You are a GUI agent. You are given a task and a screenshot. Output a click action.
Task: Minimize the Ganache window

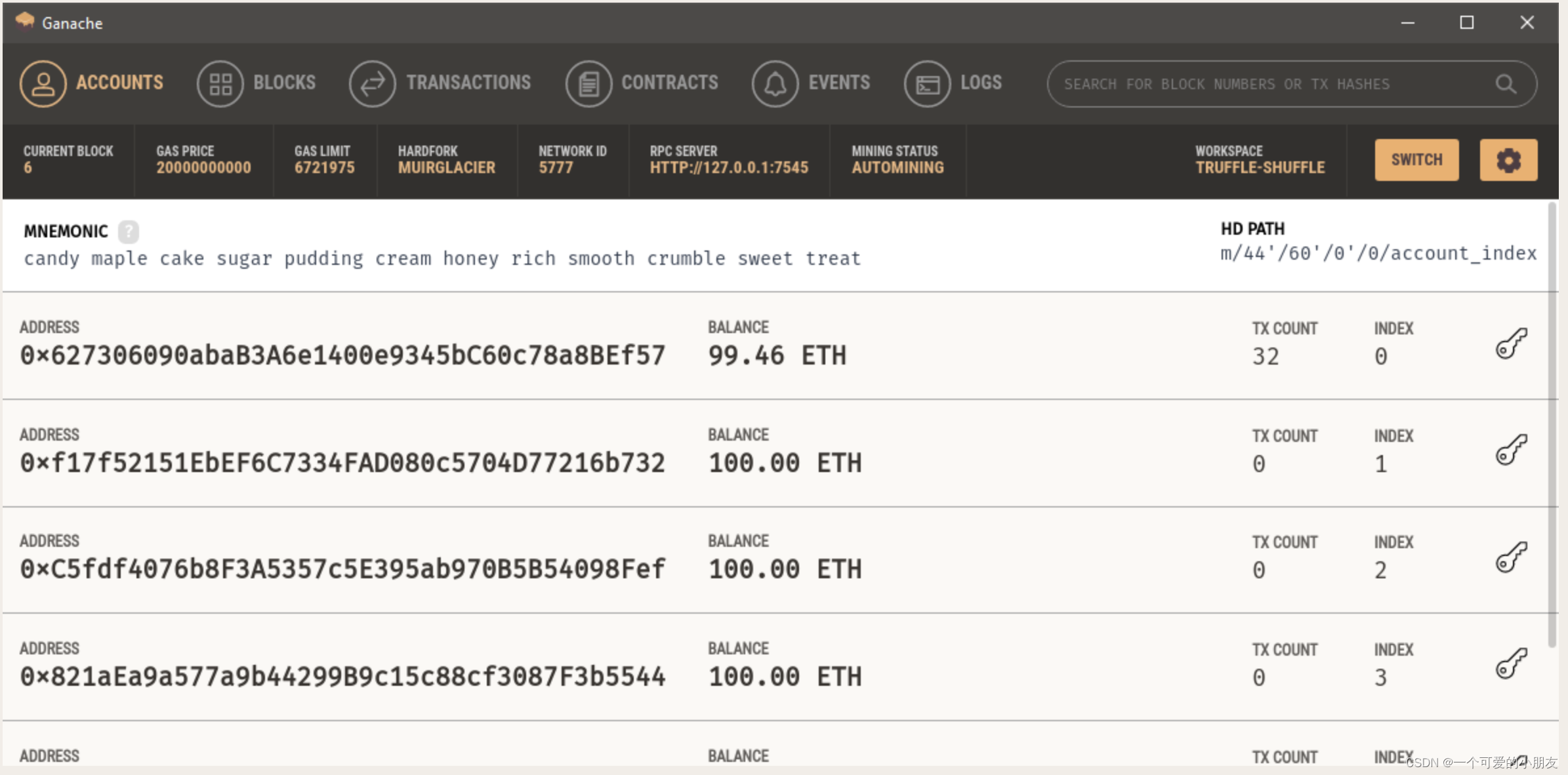1408,22
